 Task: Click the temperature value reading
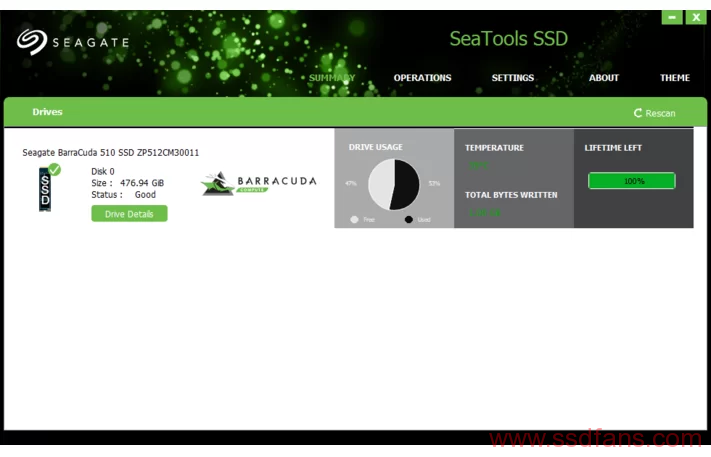[x=479, y=166]
